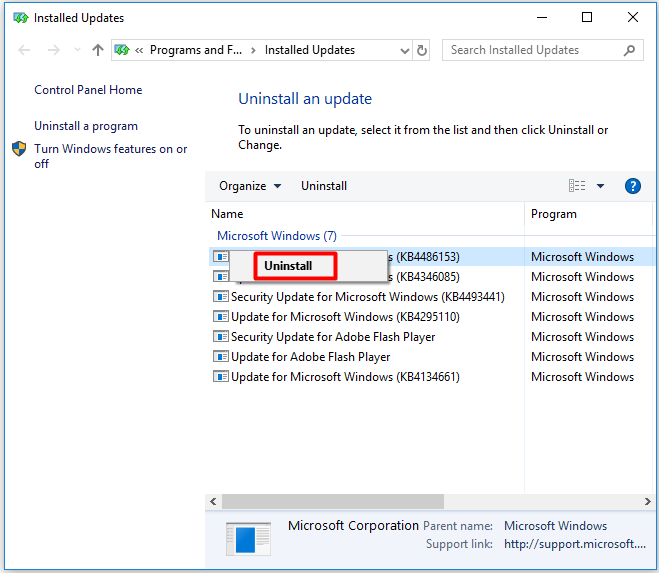This screenshot has height=573, width=659.
Task: Expand the address bar history dropdown
Action: (404, 51)
